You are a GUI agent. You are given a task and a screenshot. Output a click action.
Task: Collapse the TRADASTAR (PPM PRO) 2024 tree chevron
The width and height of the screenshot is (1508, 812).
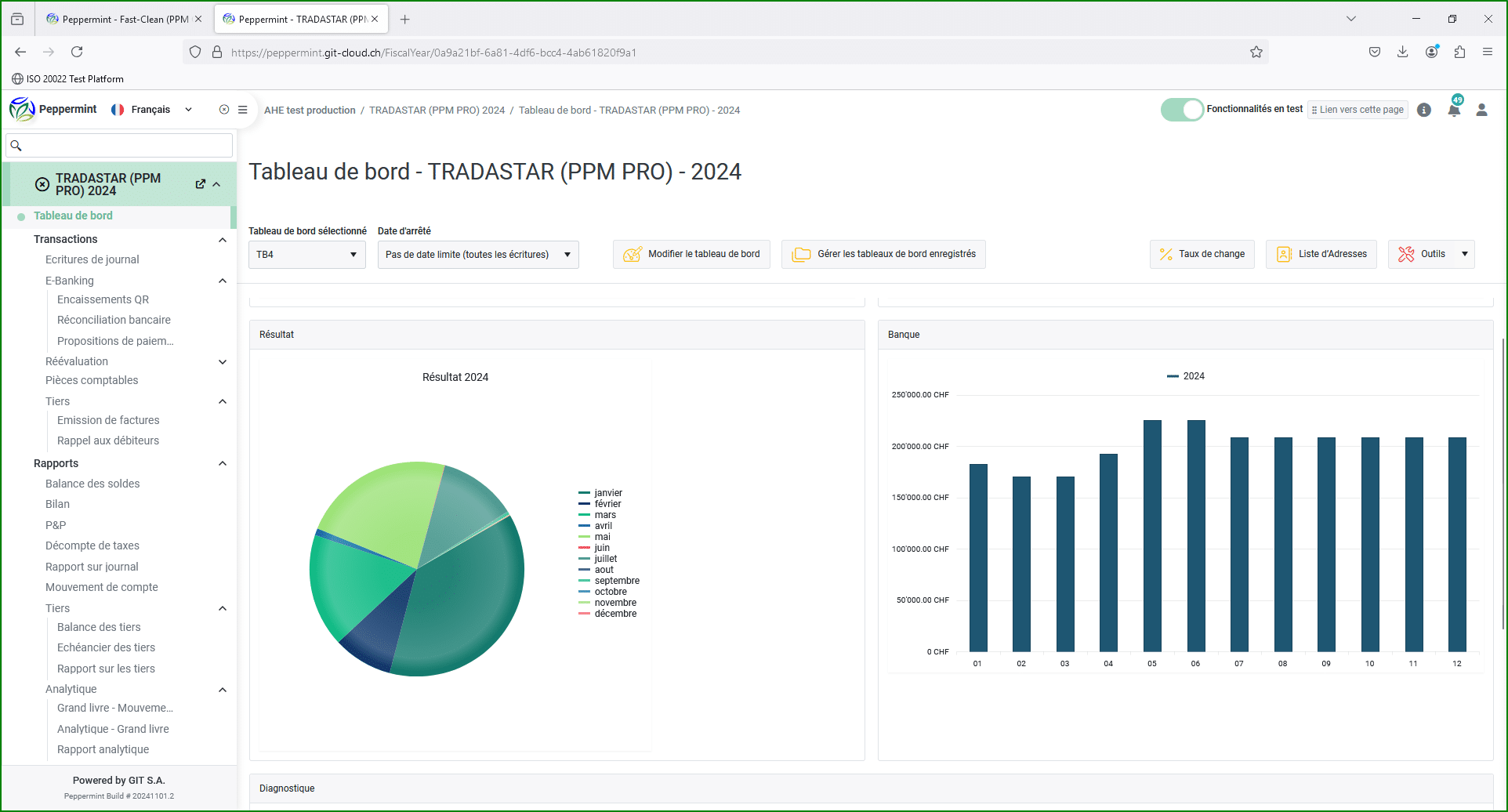coord(216,184)
